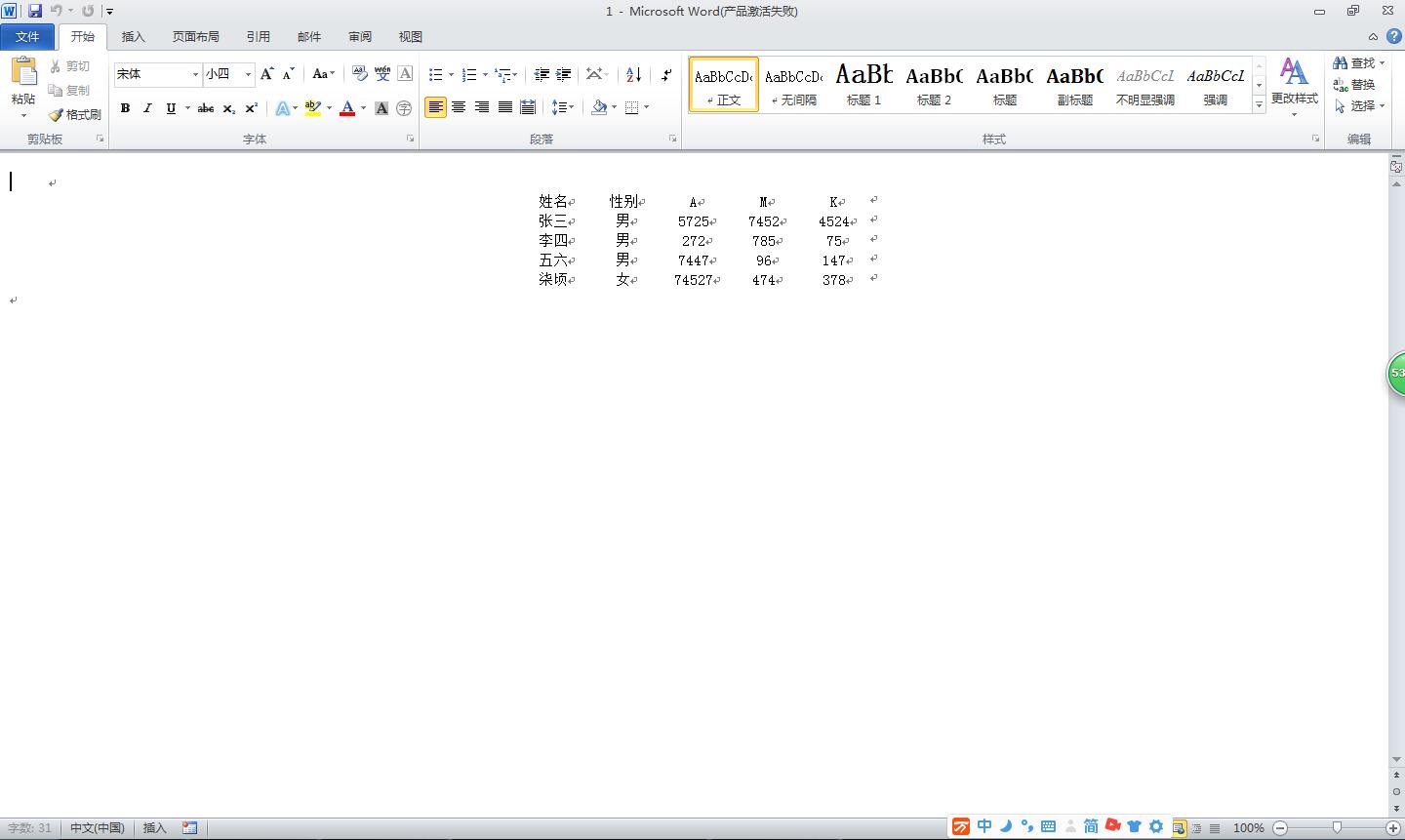
Task: Switch to the Mailings (邮件) tab
Action: pos(308,37)
